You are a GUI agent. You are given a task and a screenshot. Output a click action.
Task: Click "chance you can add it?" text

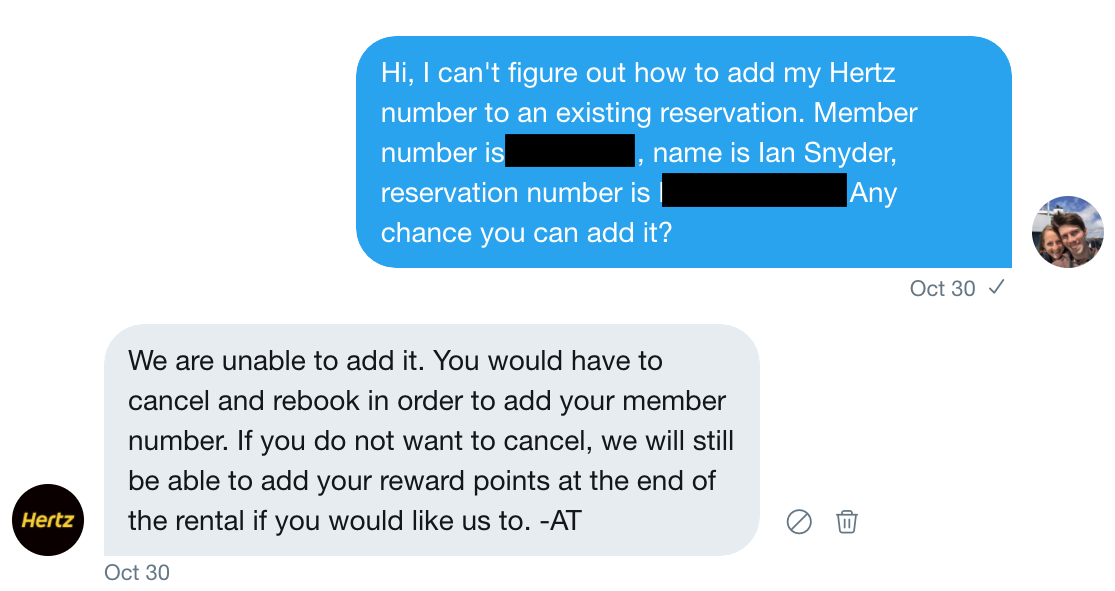pyautogui.click(x=526, y=233)
